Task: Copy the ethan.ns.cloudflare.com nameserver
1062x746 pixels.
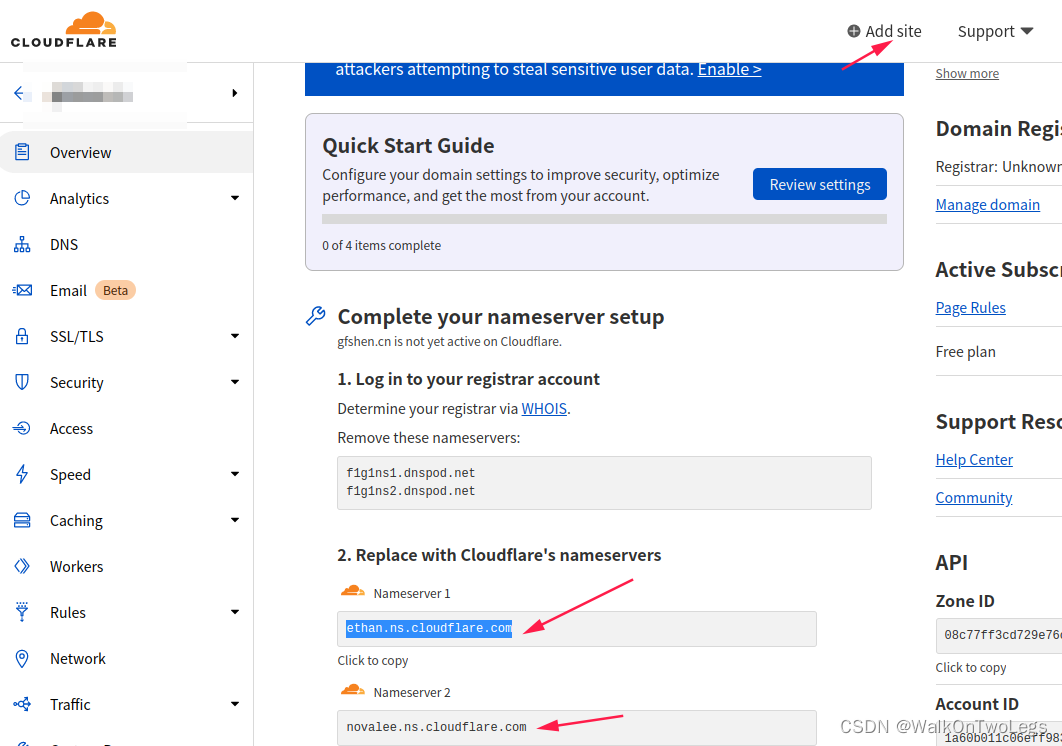Action: pyautogui.click(x=577, y=629)
